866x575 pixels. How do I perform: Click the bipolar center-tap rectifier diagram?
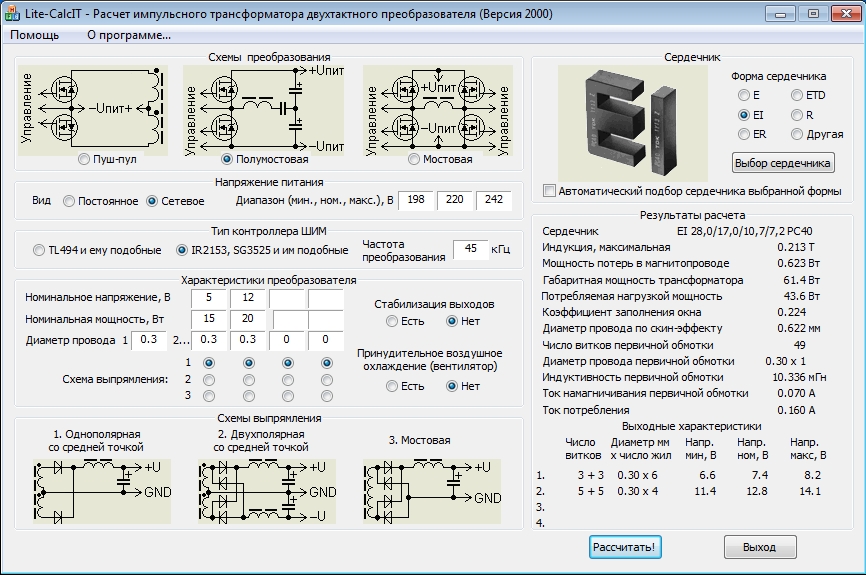[x=267, y=491]
